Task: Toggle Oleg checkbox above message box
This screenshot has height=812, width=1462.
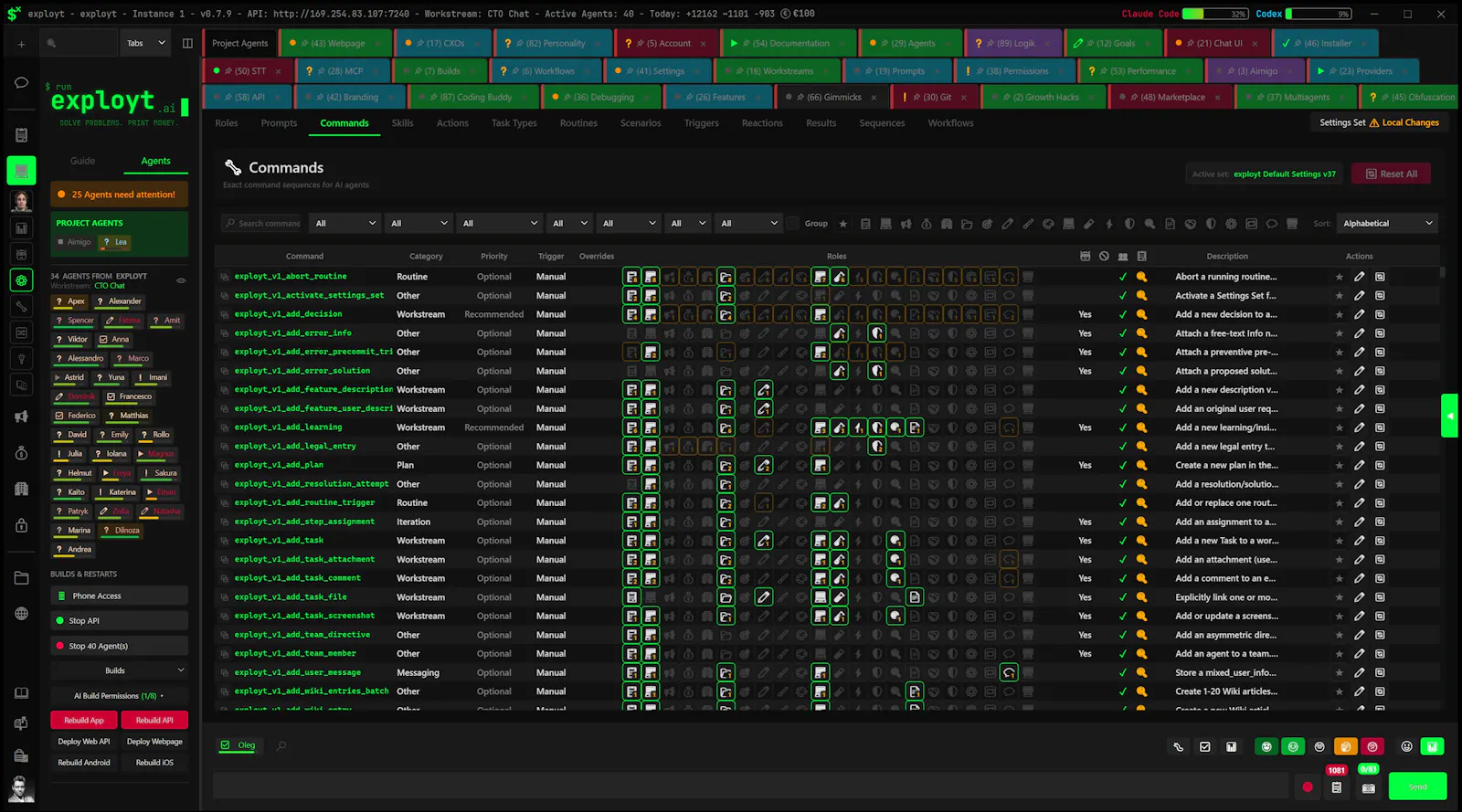Action: (226, 745)
